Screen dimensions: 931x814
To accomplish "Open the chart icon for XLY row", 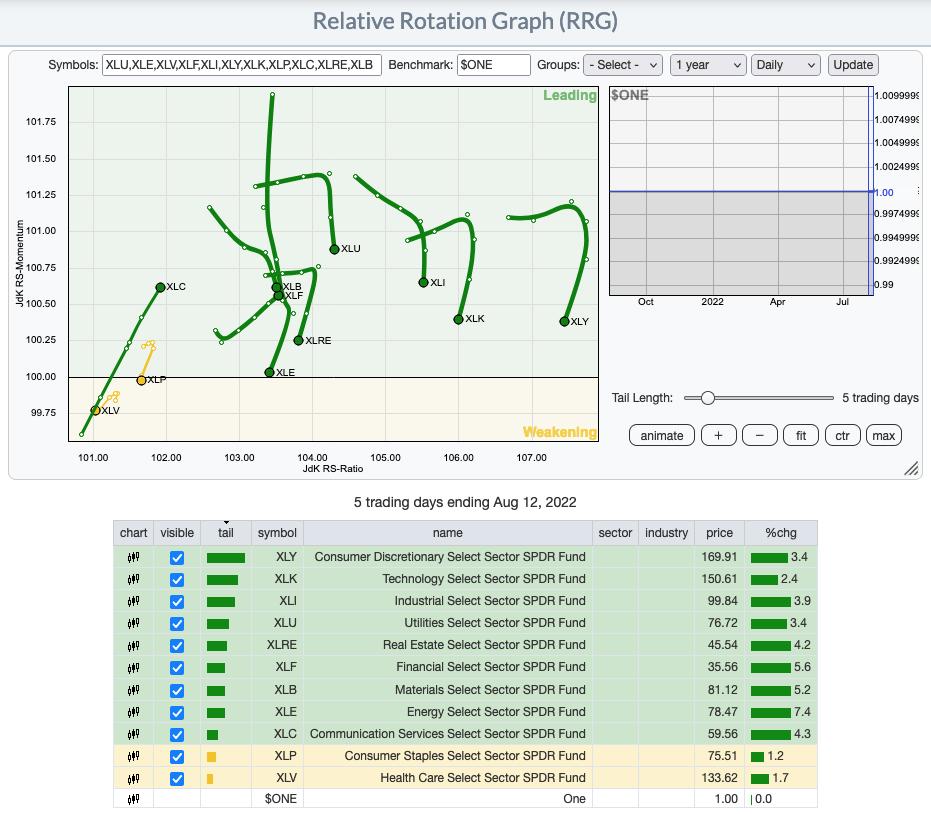I will 133,557.
